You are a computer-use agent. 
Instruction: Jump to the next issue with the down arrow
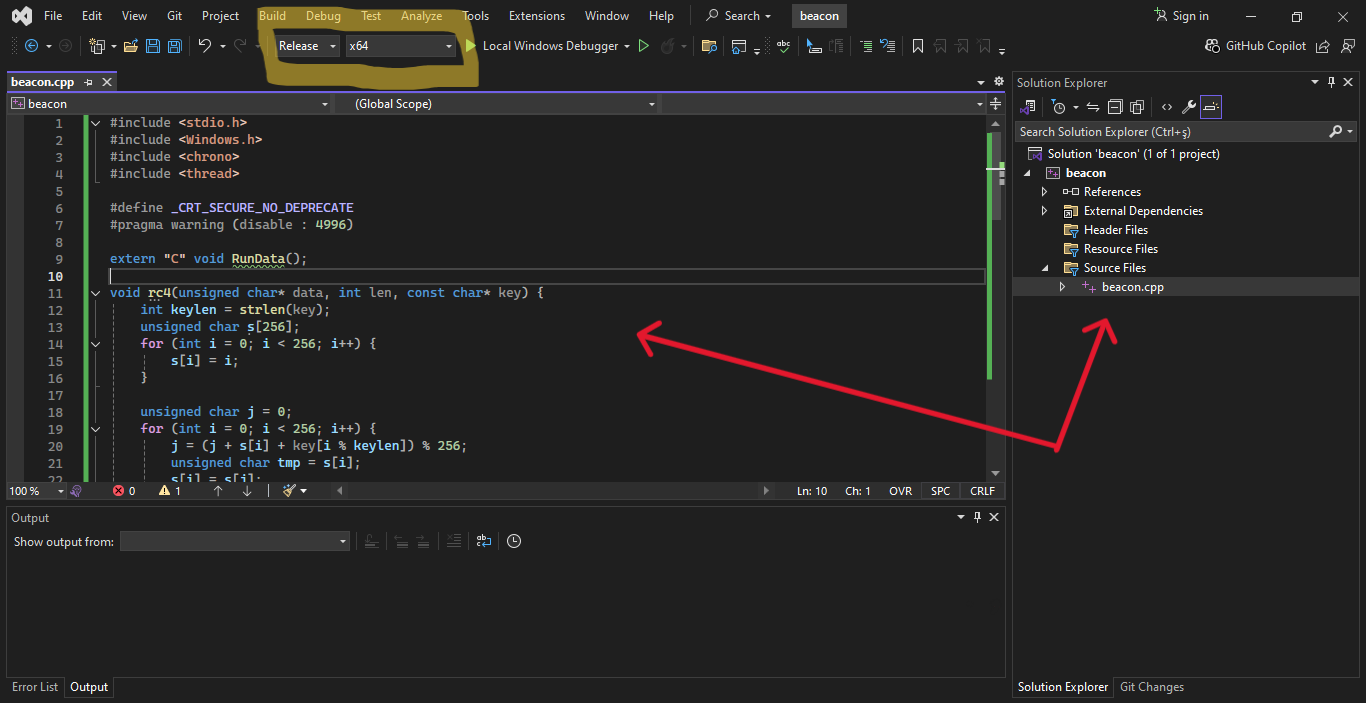247,491
